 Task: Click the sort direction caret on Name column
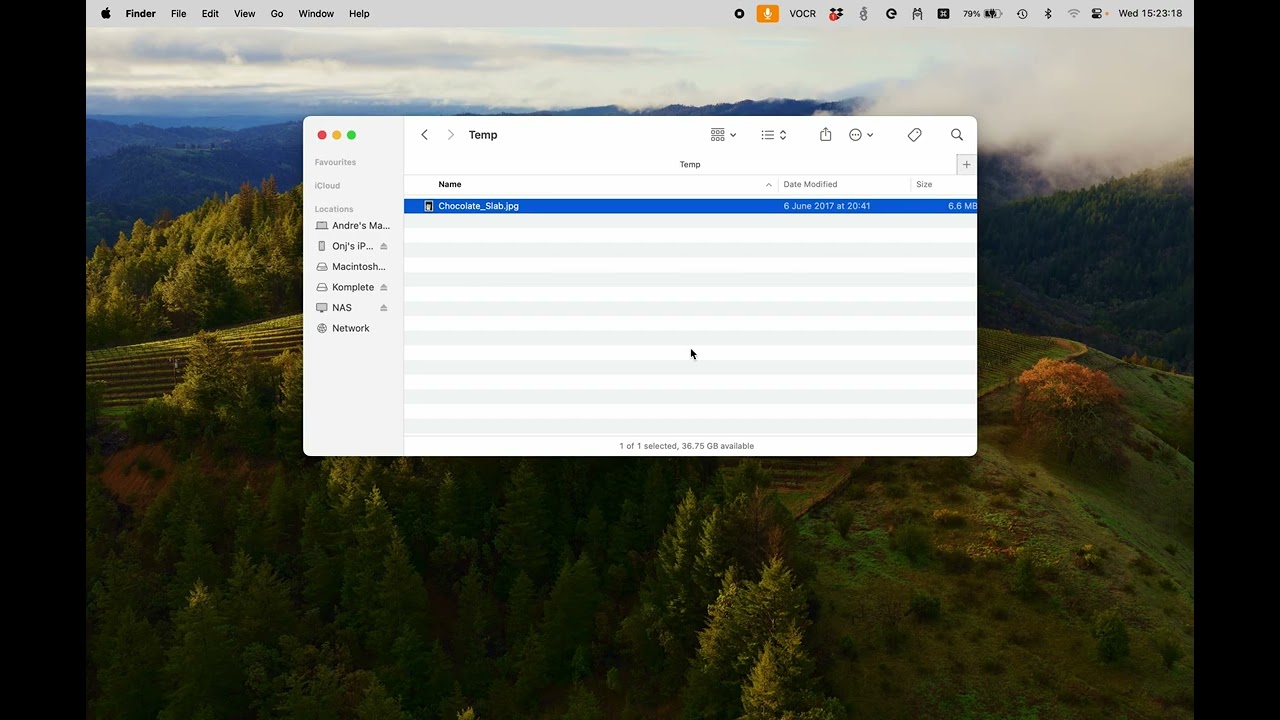[768, 184]
